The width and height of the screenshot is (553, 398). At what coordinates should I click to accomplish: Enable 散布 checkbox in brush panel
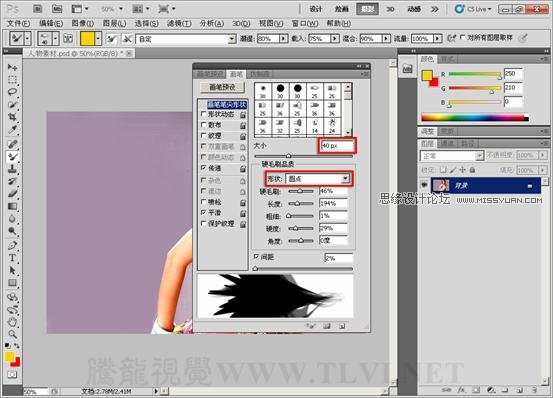(x=203, y=124)
